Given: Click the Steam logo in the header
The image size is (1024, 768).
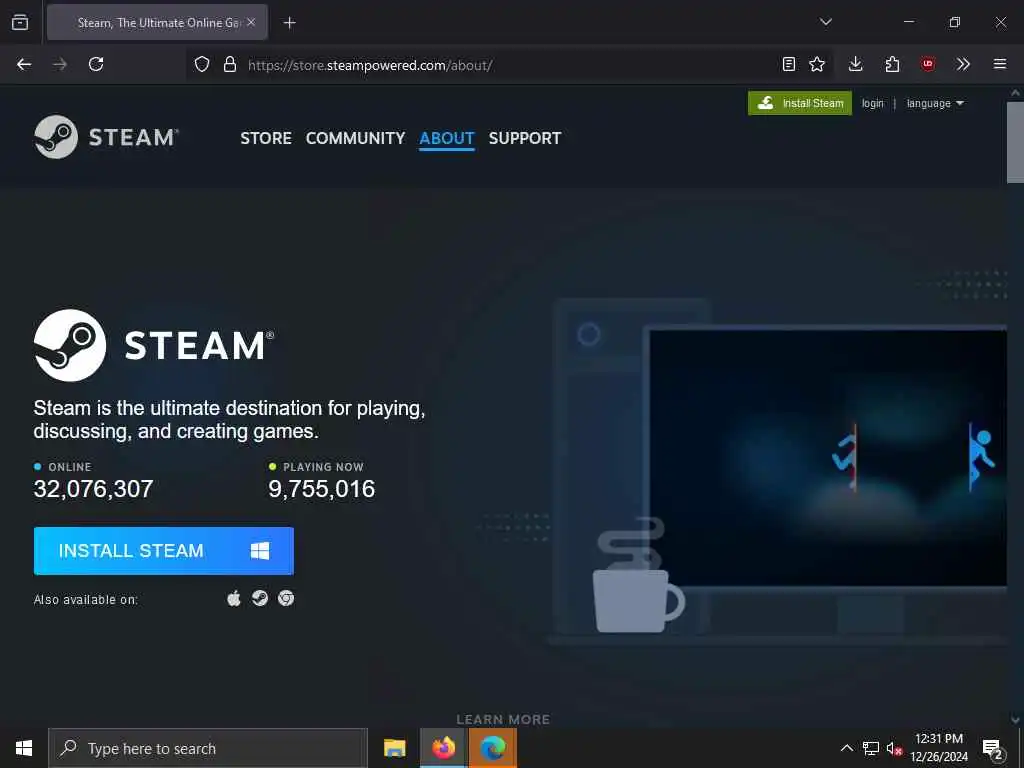Looking at the screenshot, I should pos(106,137).
